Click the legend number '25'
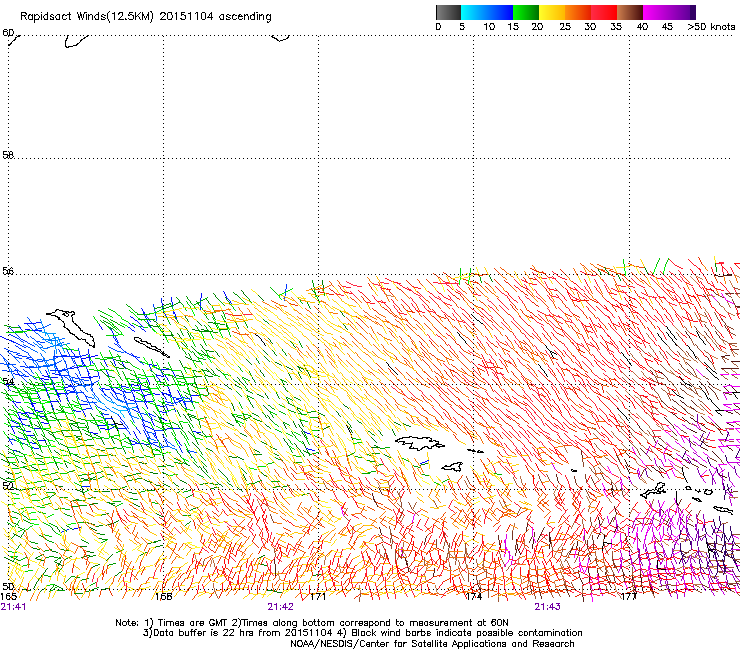Viewport: 740px width, 650px height. point(565,27)
